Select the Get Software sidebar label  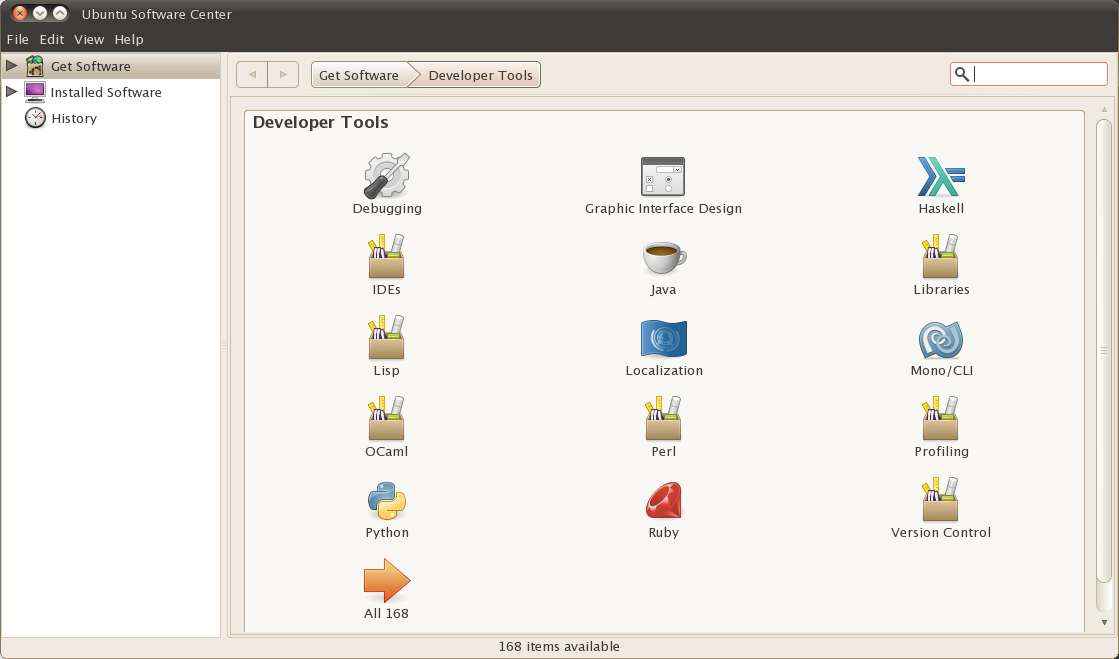91,66
